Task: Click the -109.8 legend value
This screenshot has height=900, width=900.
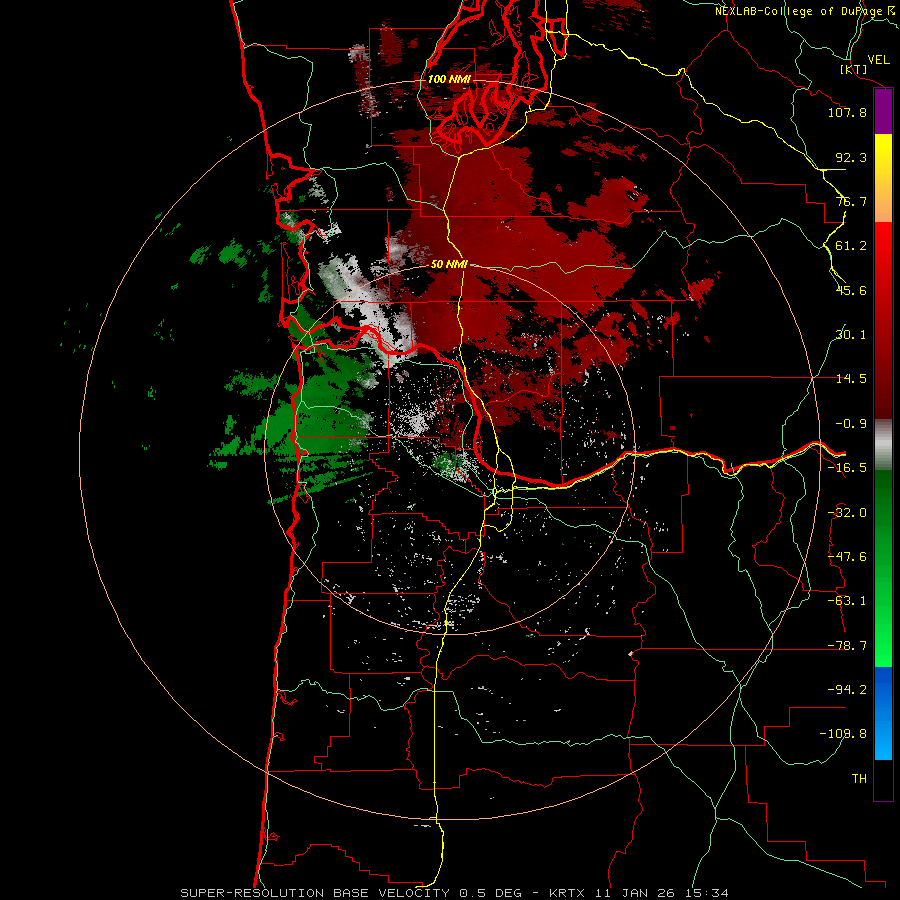Action: point(843,734)
